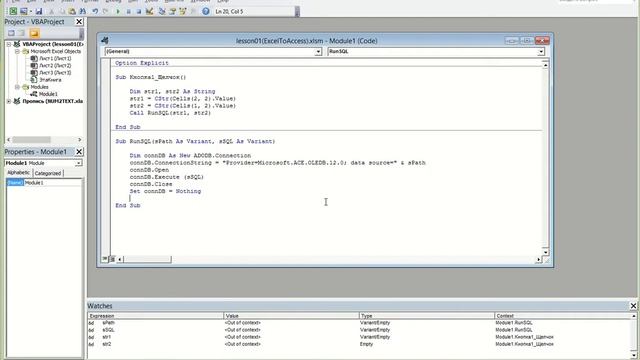Click the code window title bar icon
The image size is (640, 360).
click(x=105, y=40)
